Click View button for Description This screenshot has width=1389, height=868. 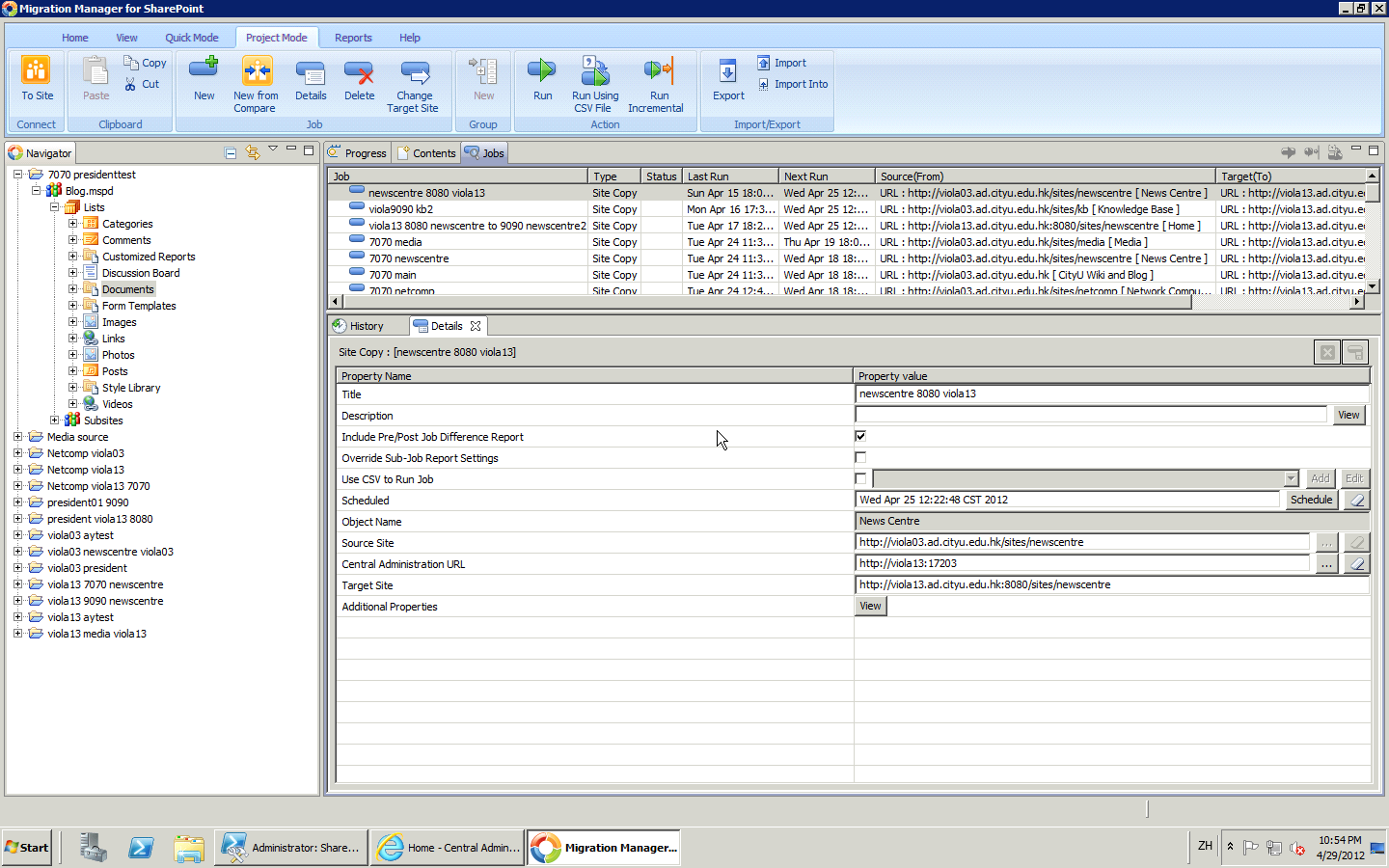click(x=1348, y=415)
